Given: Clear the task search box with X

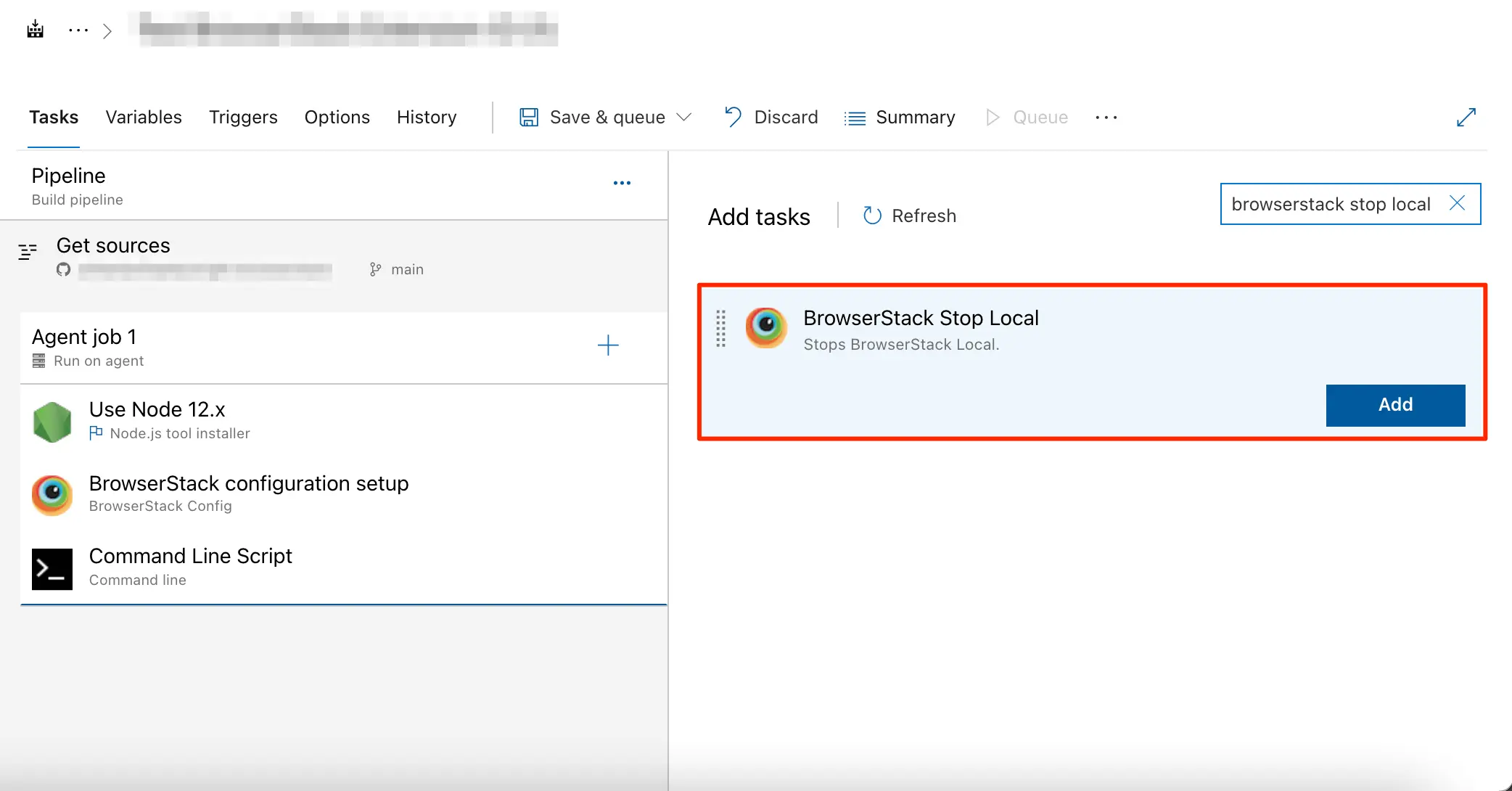Looking at the screenshot, I should [1457, 203].
